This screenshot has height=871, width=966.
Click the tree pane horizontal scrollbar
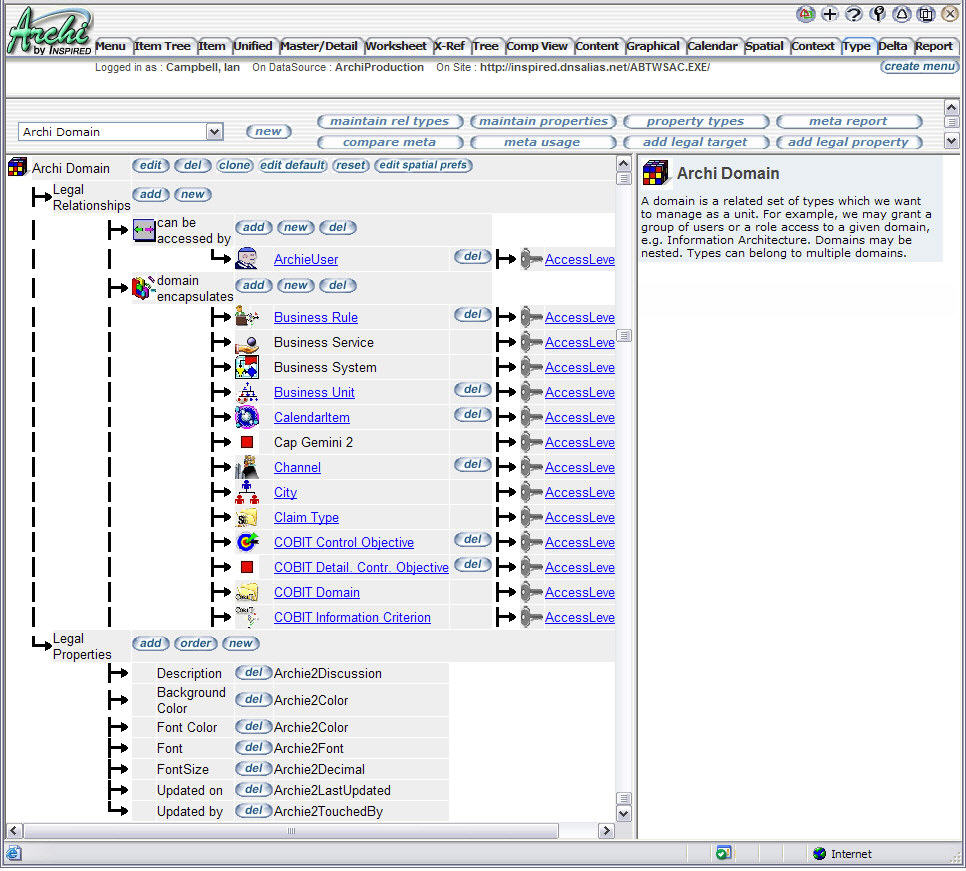[x=291, y=831]
